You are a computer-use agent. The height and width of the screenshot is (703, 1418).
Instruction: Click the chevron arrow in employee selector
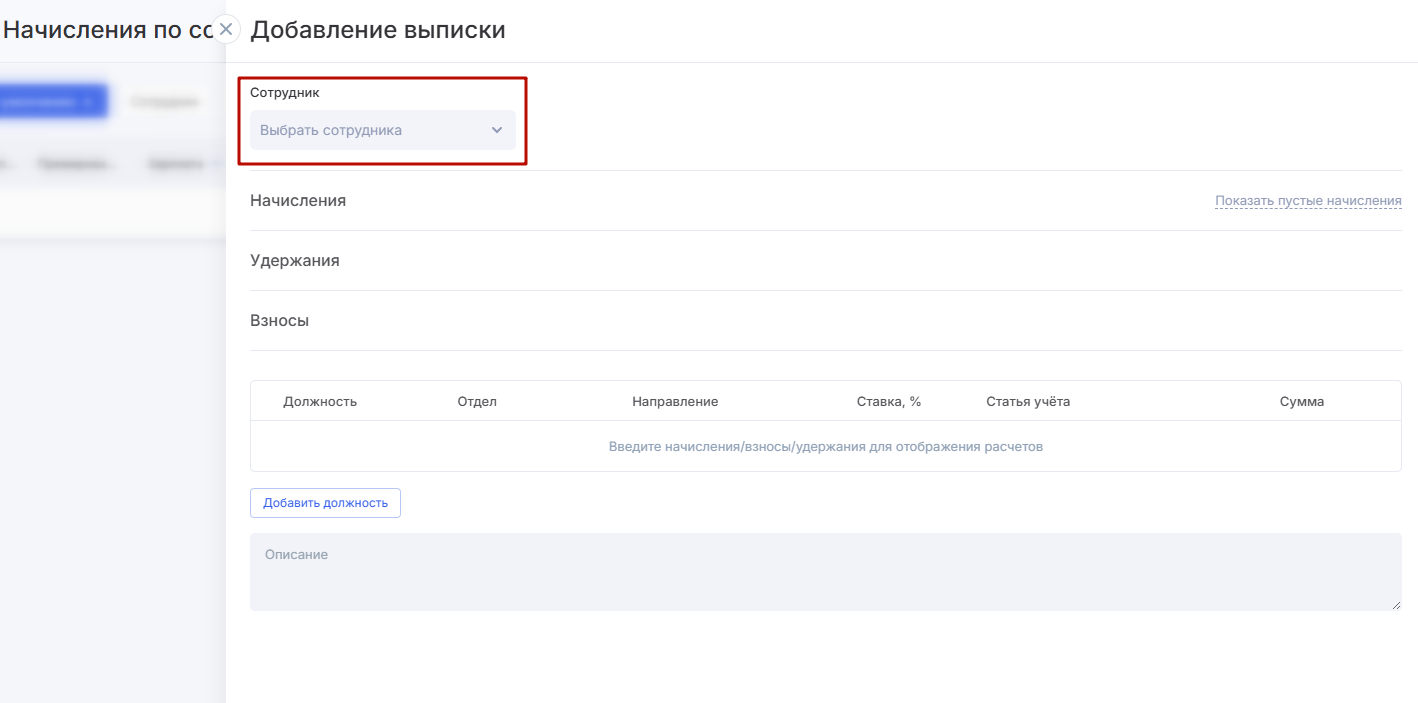click(x=497, y=130)
